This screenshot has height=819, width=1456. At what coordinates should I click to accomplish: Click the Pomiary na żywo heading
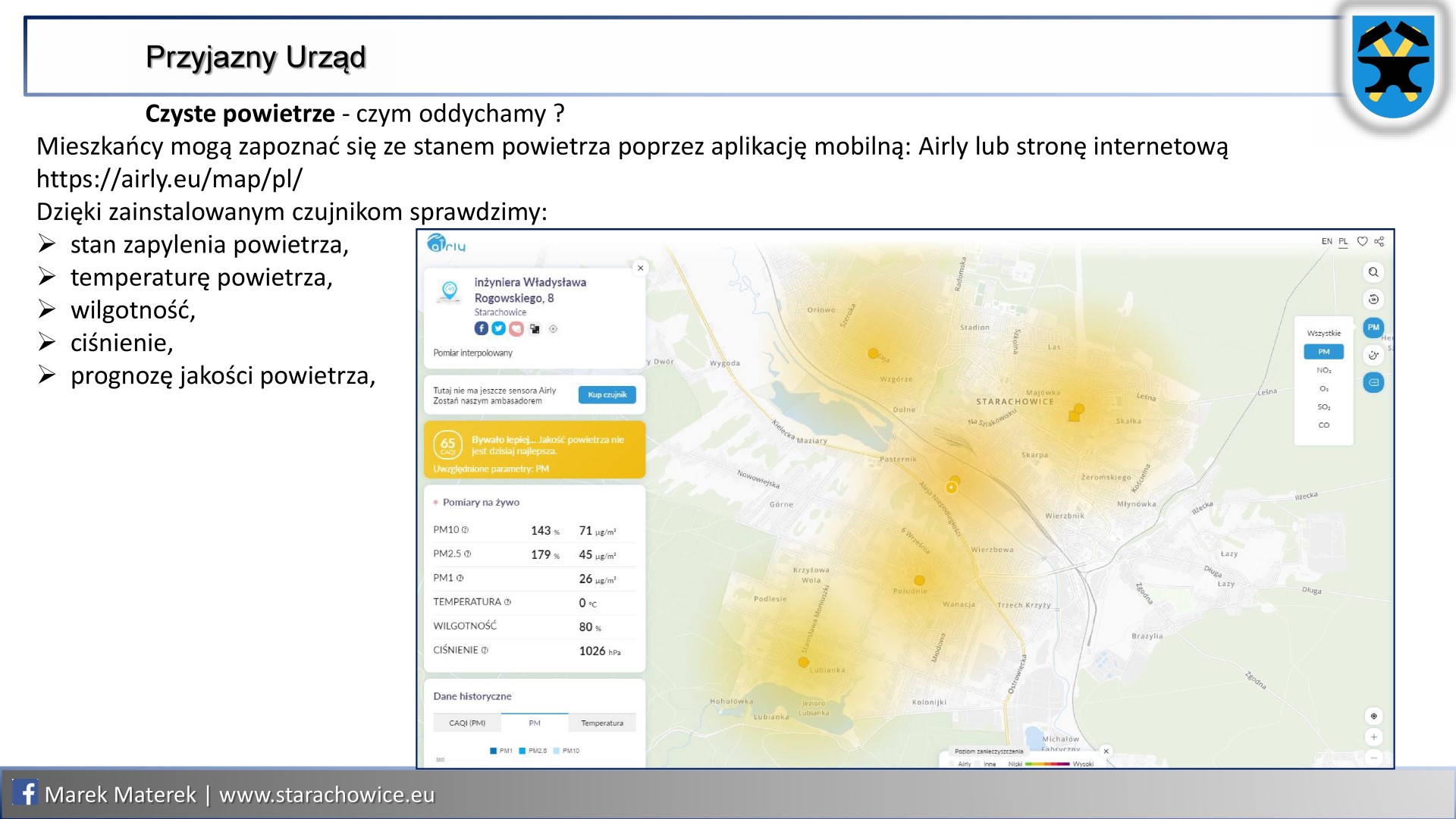point(481,502)
